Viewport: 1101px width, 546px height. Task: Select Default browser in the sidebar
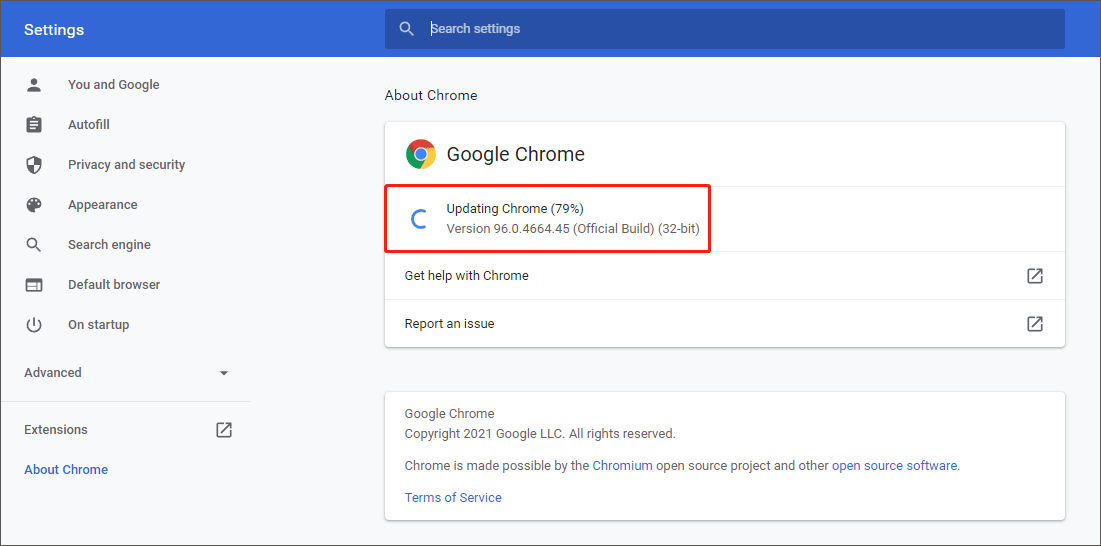point(114,285)
